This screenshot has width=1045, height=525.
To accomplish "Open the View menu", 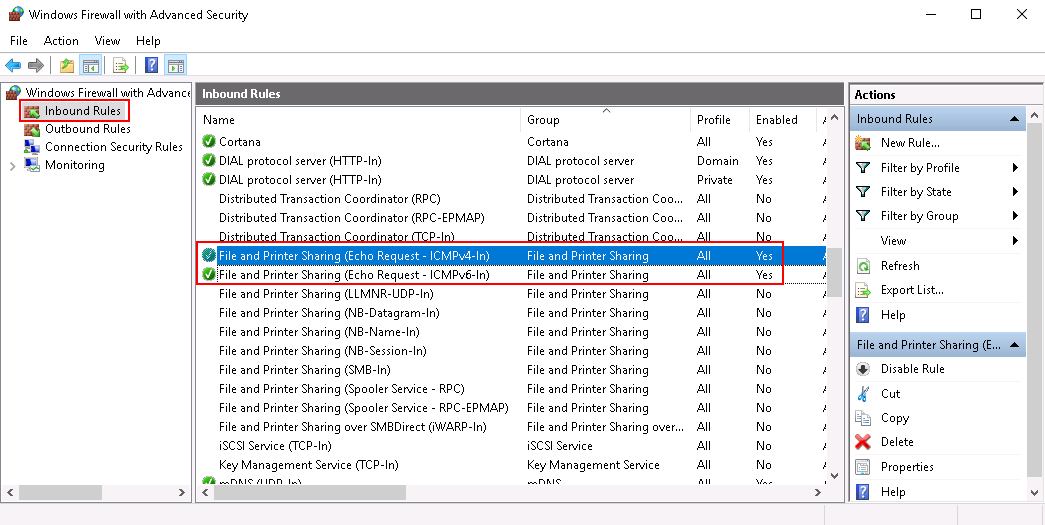I will [107, 41].
